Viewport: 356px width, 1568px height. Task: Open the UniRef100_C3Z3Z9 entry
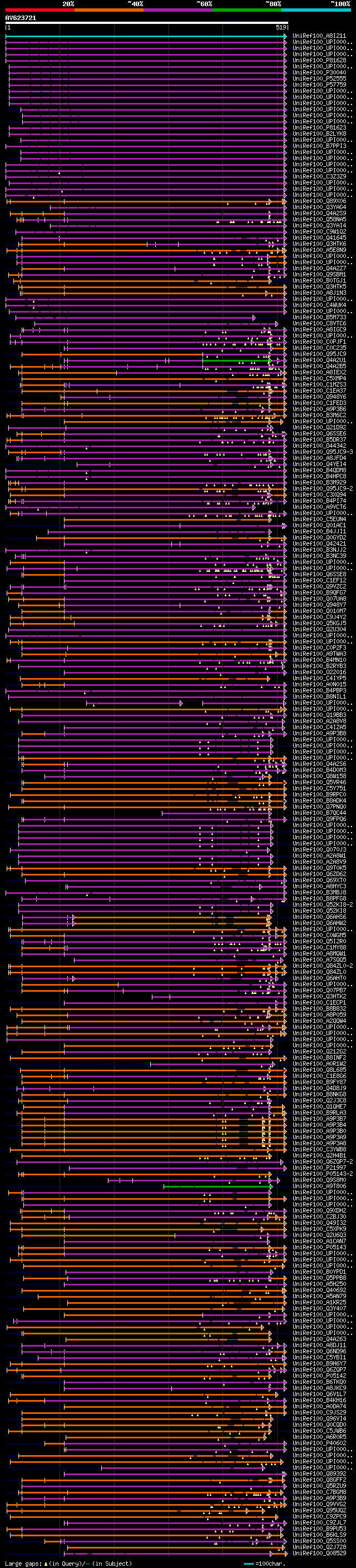[x=319, y=176]
